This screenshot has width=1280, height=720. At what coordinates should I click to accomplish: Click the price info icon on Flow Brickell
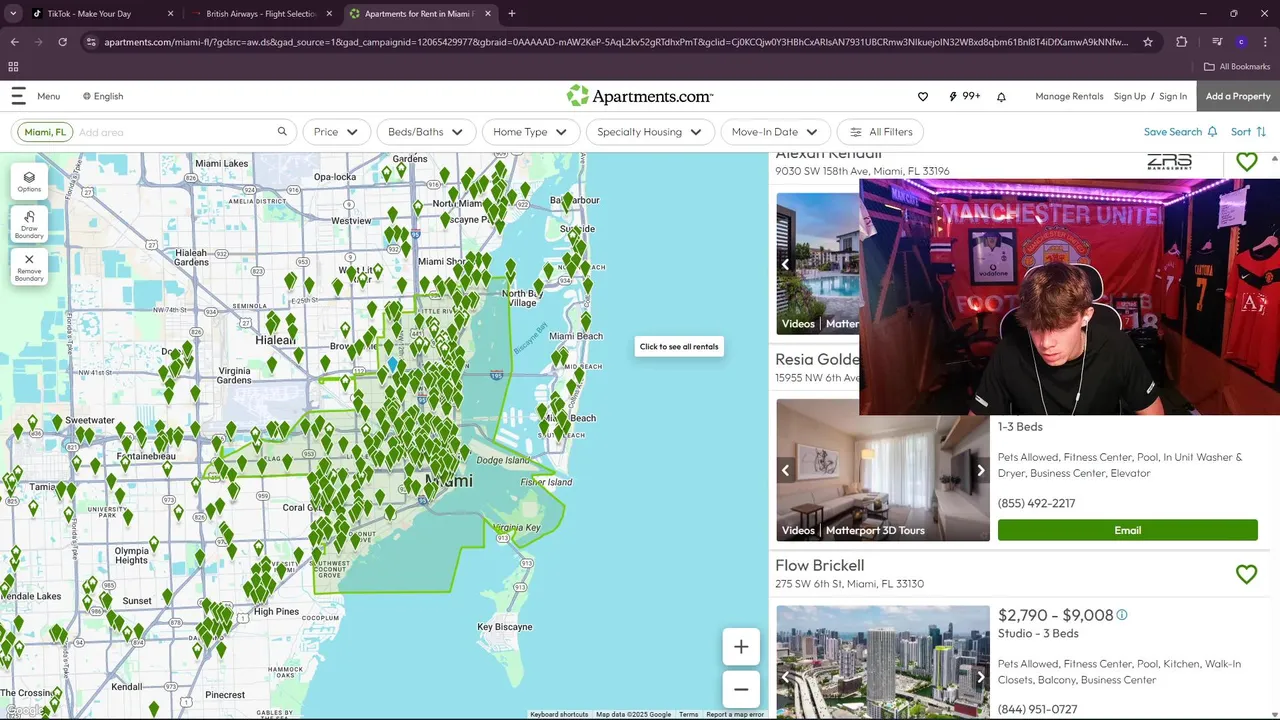[1122, 615]
